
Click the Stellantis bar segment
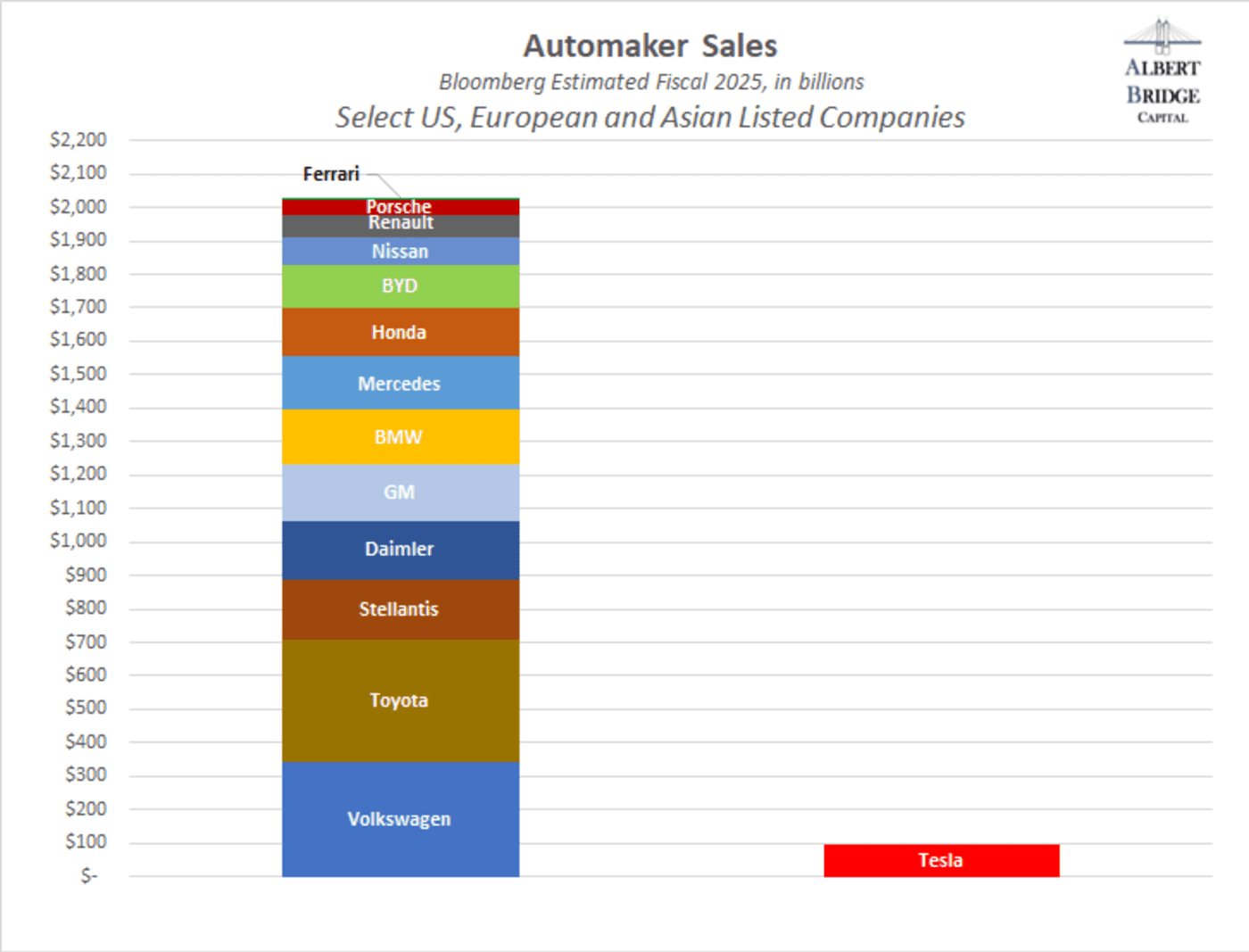tap(400, 609)
